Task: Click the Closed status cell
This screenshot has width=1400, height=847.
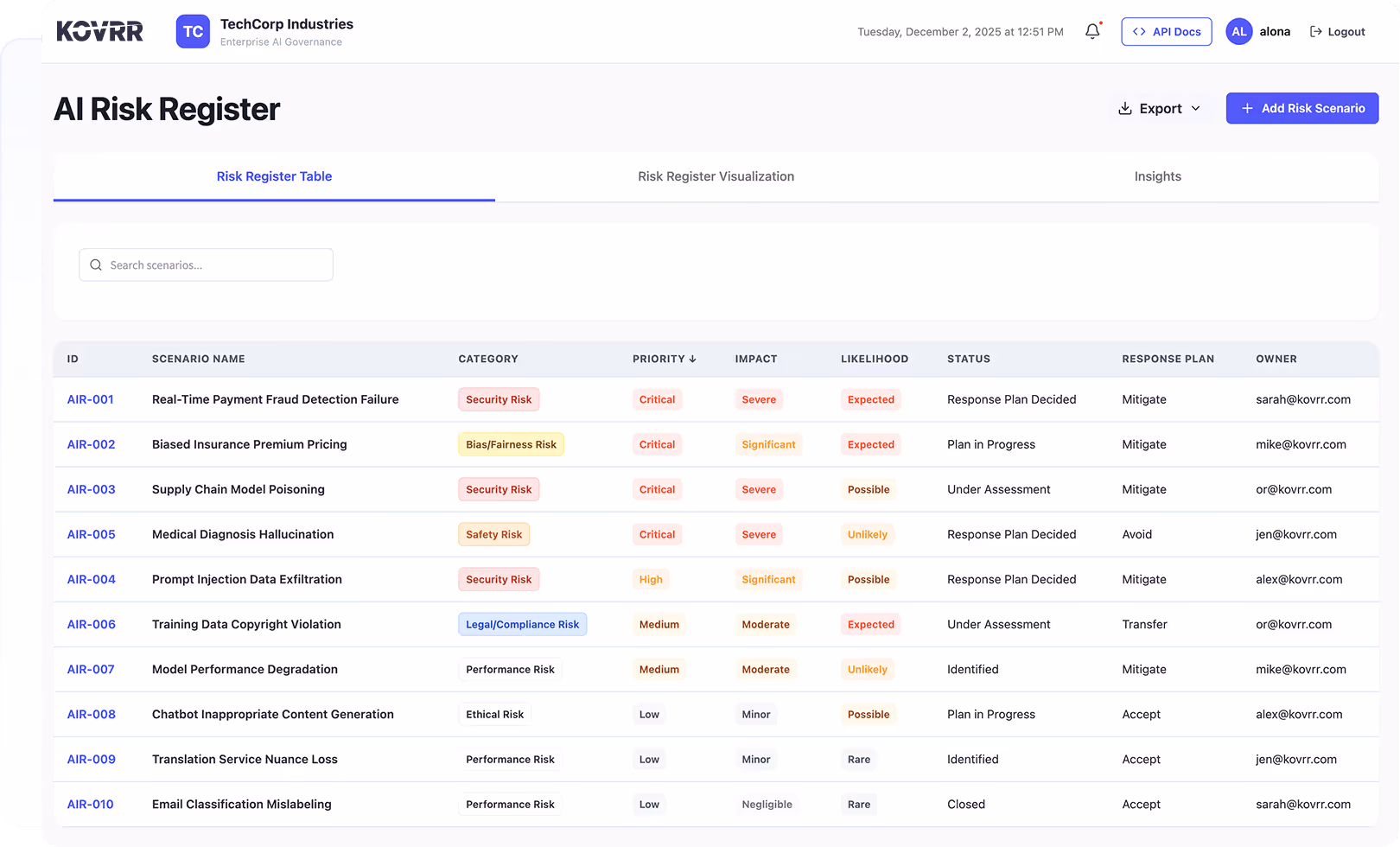Action: [966, 804]
